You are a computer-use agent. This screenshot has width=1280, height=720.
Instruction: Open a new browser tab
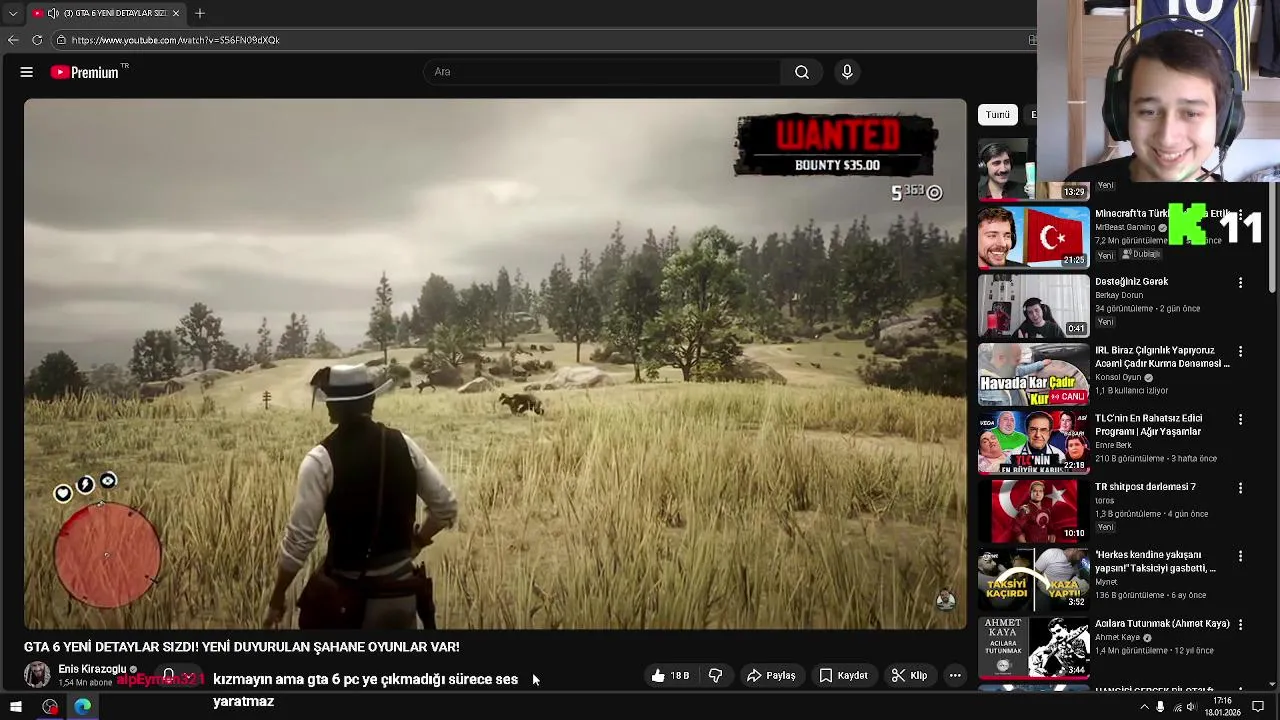point(200,13)
